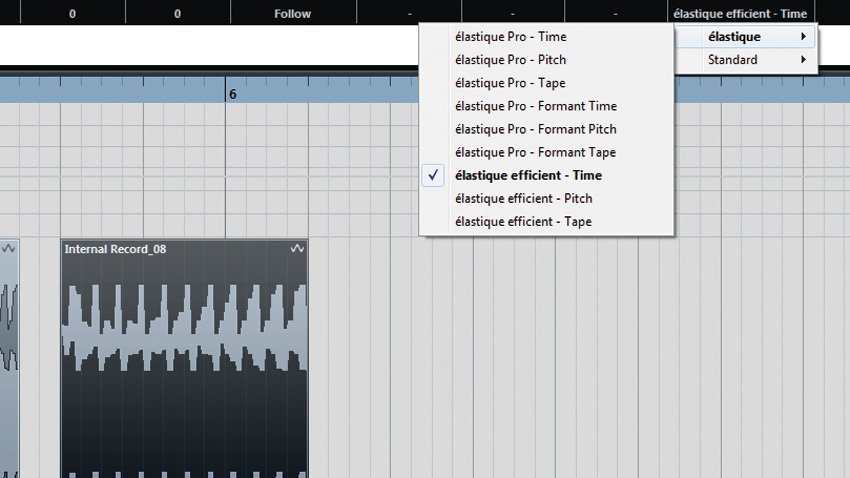Open algorithm field showing élastique efficient - Time

pos(741,14)
